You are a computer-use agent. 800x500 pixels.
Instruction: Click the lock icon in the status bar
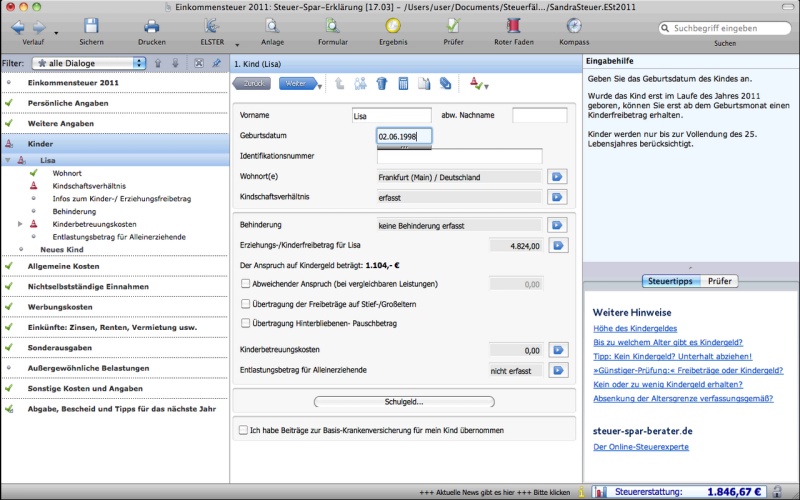tap(777, 492)
